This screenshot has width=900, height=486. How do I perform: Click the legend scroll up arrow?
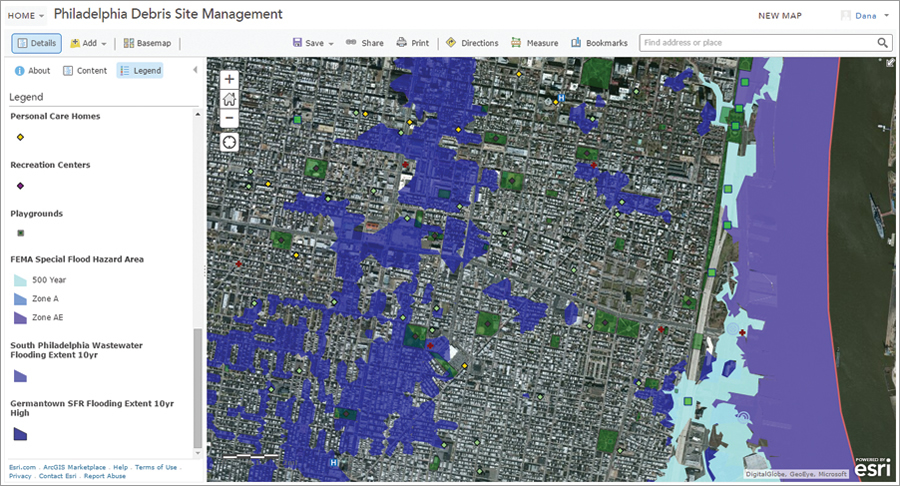tap(198, 115)
